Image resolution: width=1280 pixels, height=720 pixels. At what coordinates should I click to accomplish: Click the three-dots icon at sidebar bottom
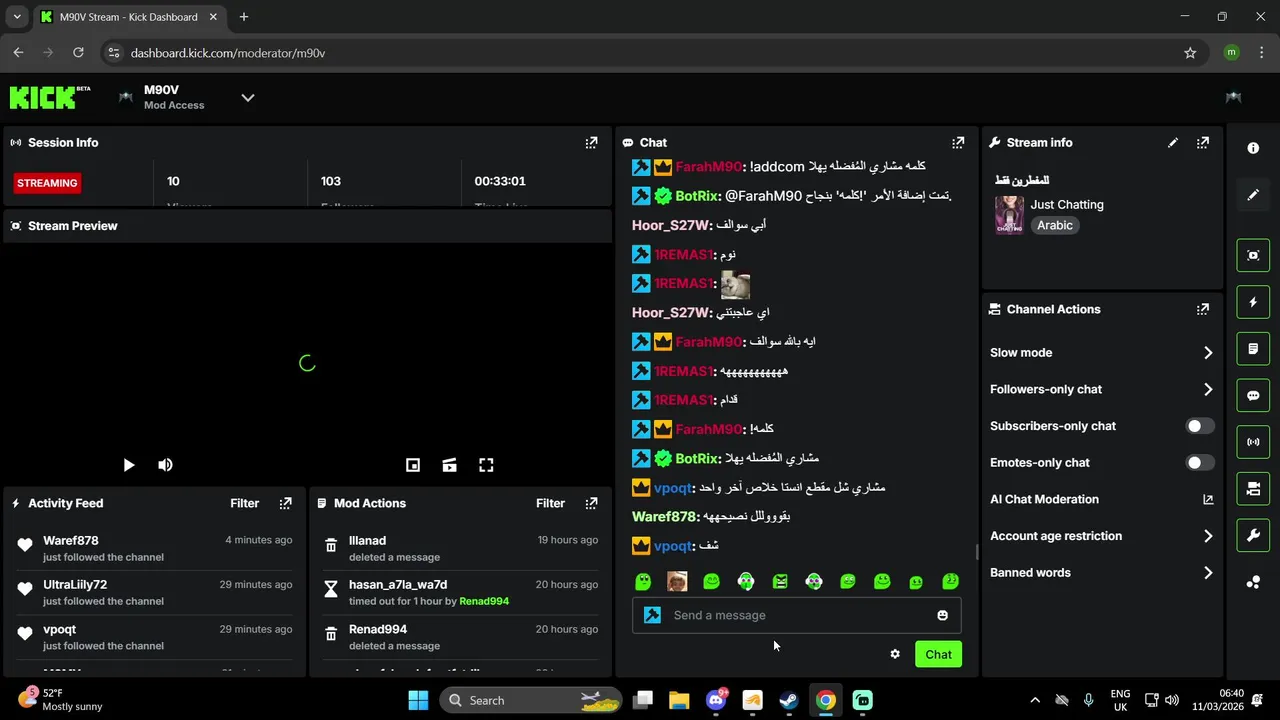[1253, 582]
